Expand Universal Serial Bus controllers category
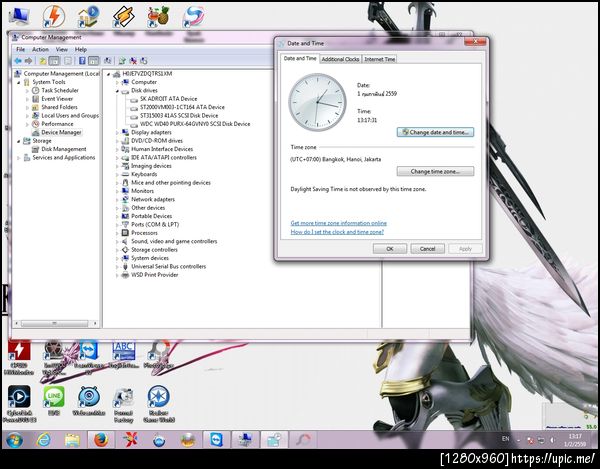The width and height of the screenshot is (600, 469). [117, 267]
